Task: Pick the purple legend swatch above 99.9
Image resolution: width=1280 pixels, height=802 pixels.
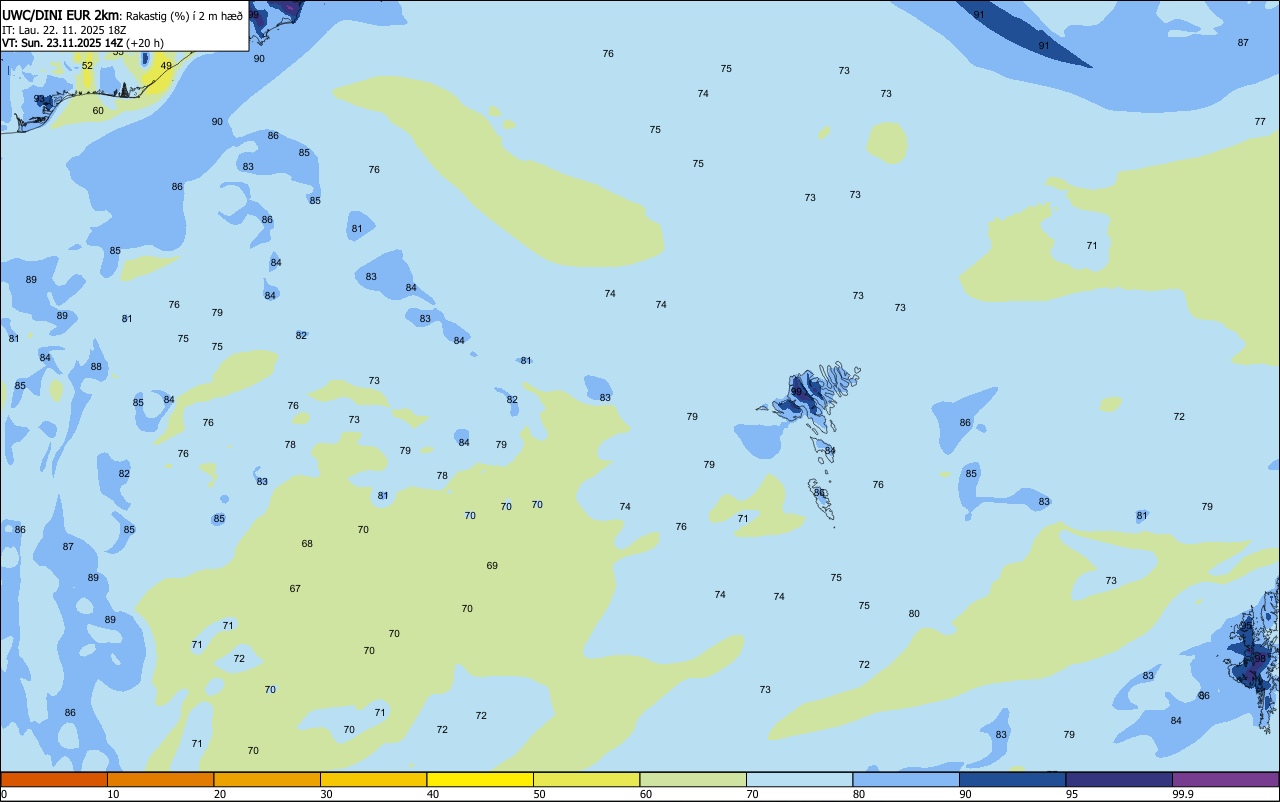Action: pyautogui.click(x=1225, y=779)
